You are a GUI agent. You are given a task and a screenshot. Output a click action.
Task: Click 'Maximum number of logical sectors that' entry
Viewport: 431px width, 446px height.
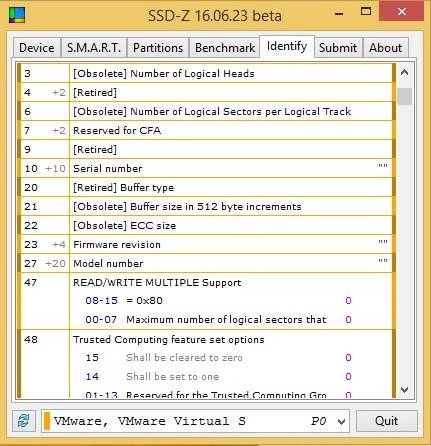219,320
